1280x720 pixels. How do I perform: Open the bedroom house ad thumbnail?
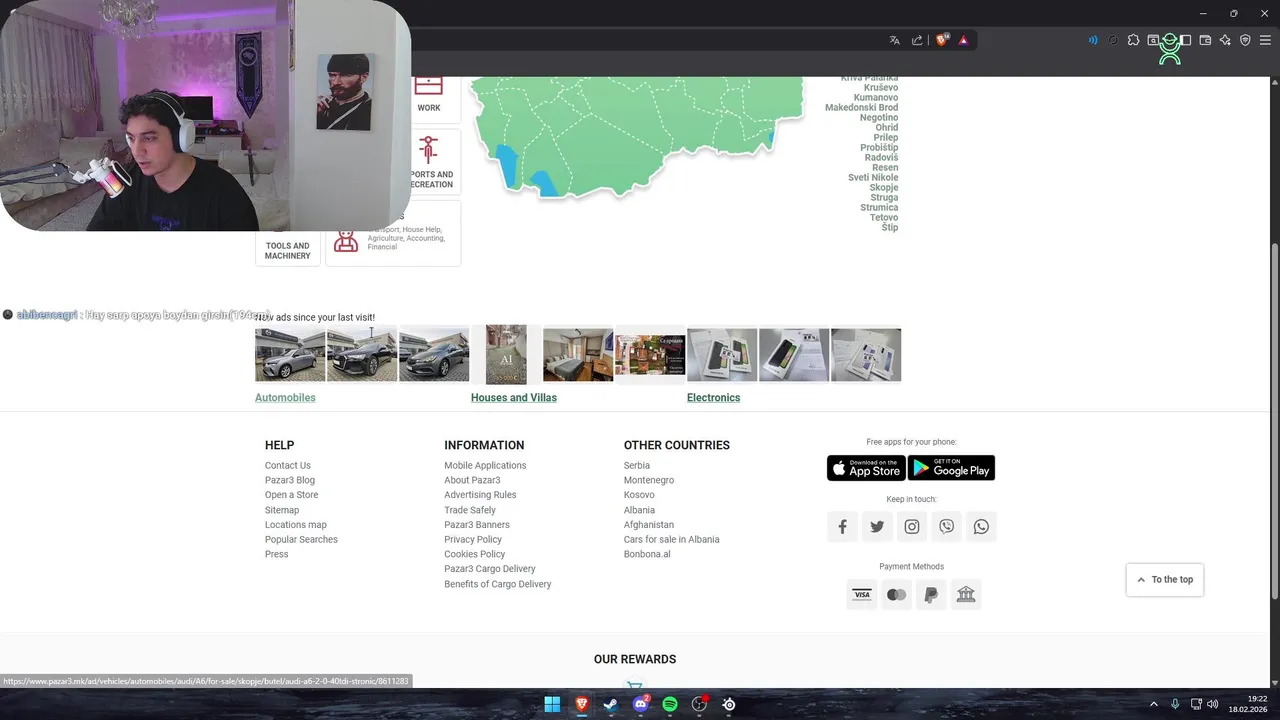click(x=578, y=354)
